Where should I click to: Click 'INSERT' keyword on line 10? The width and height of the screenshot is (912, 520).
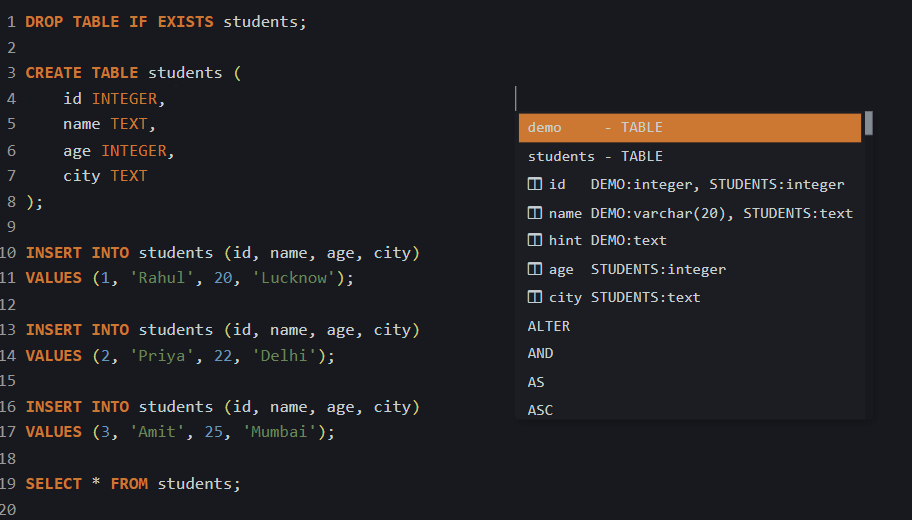(54, 253)
